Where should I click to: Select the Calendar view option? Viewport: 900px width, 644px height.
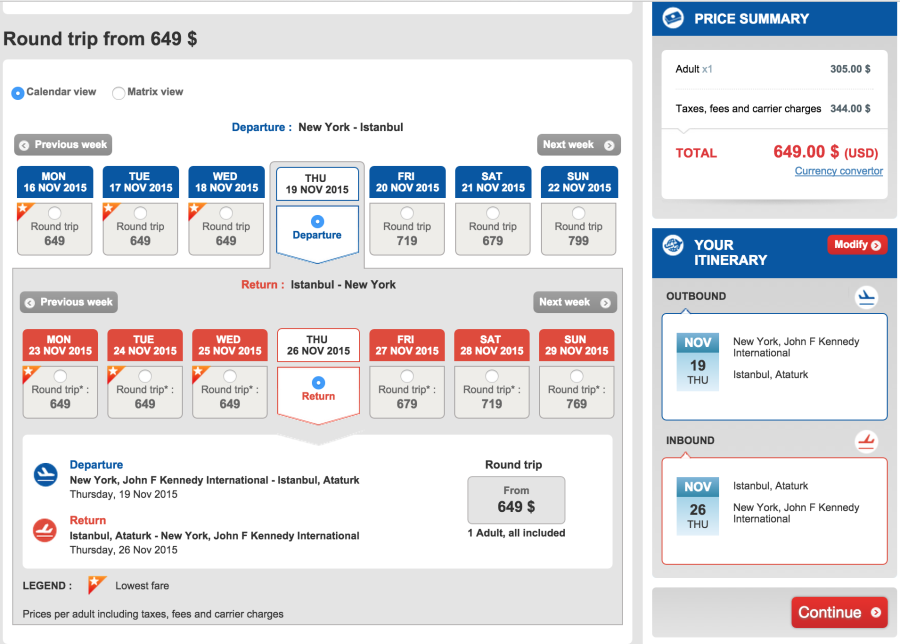pyautogui.click(x=18, y=93)
